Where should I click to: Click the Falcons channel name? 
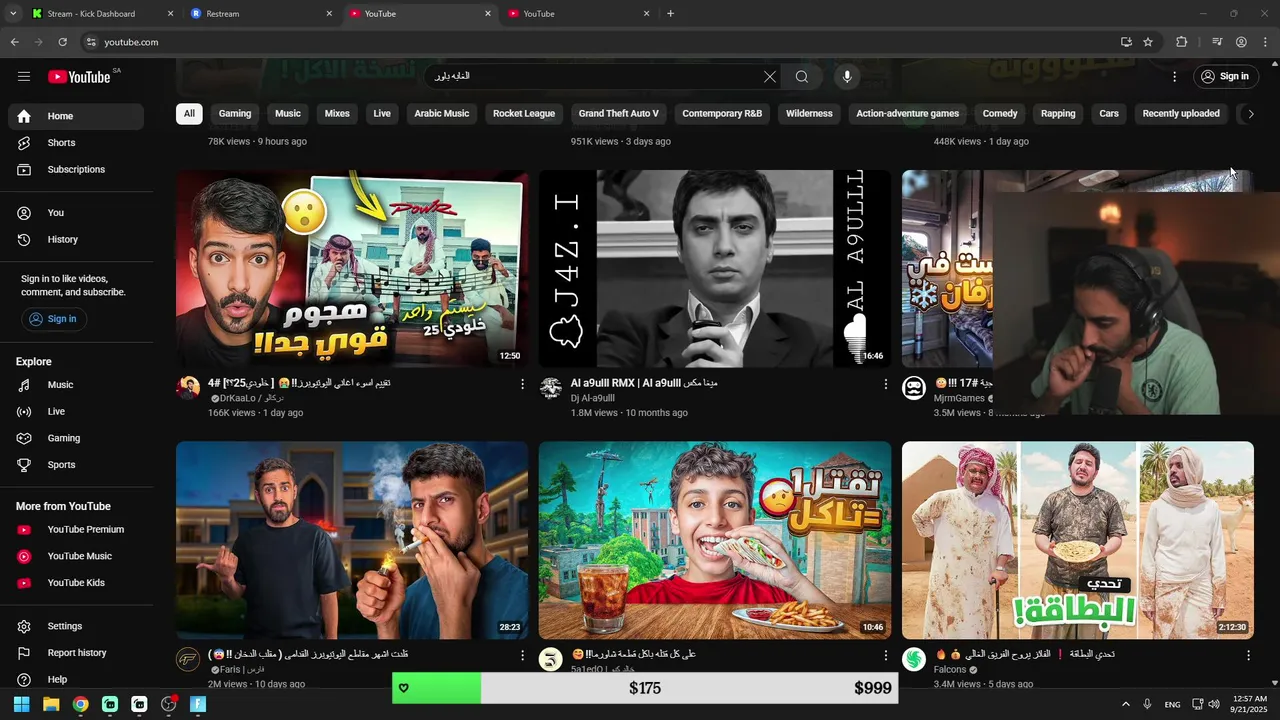(x=950, y=670)
